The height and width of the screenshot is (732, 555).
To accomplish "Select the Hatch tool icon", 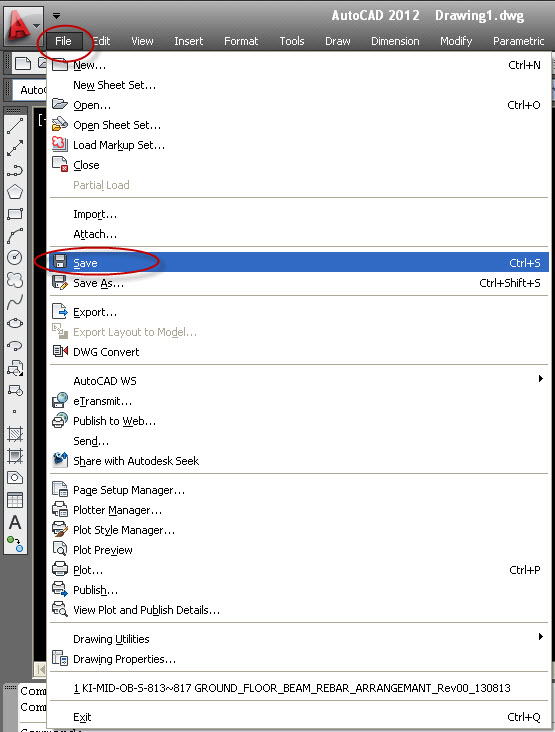I will [x=15, y=434].
